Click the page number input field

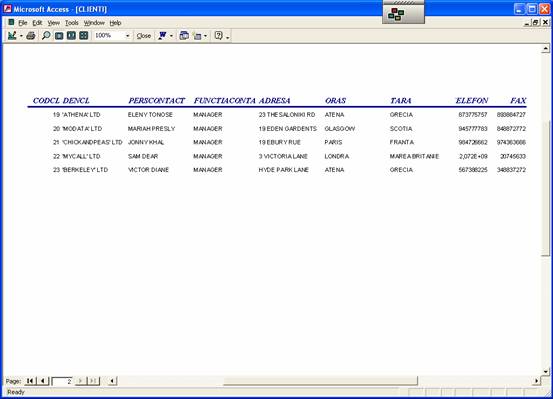[62, 381]
